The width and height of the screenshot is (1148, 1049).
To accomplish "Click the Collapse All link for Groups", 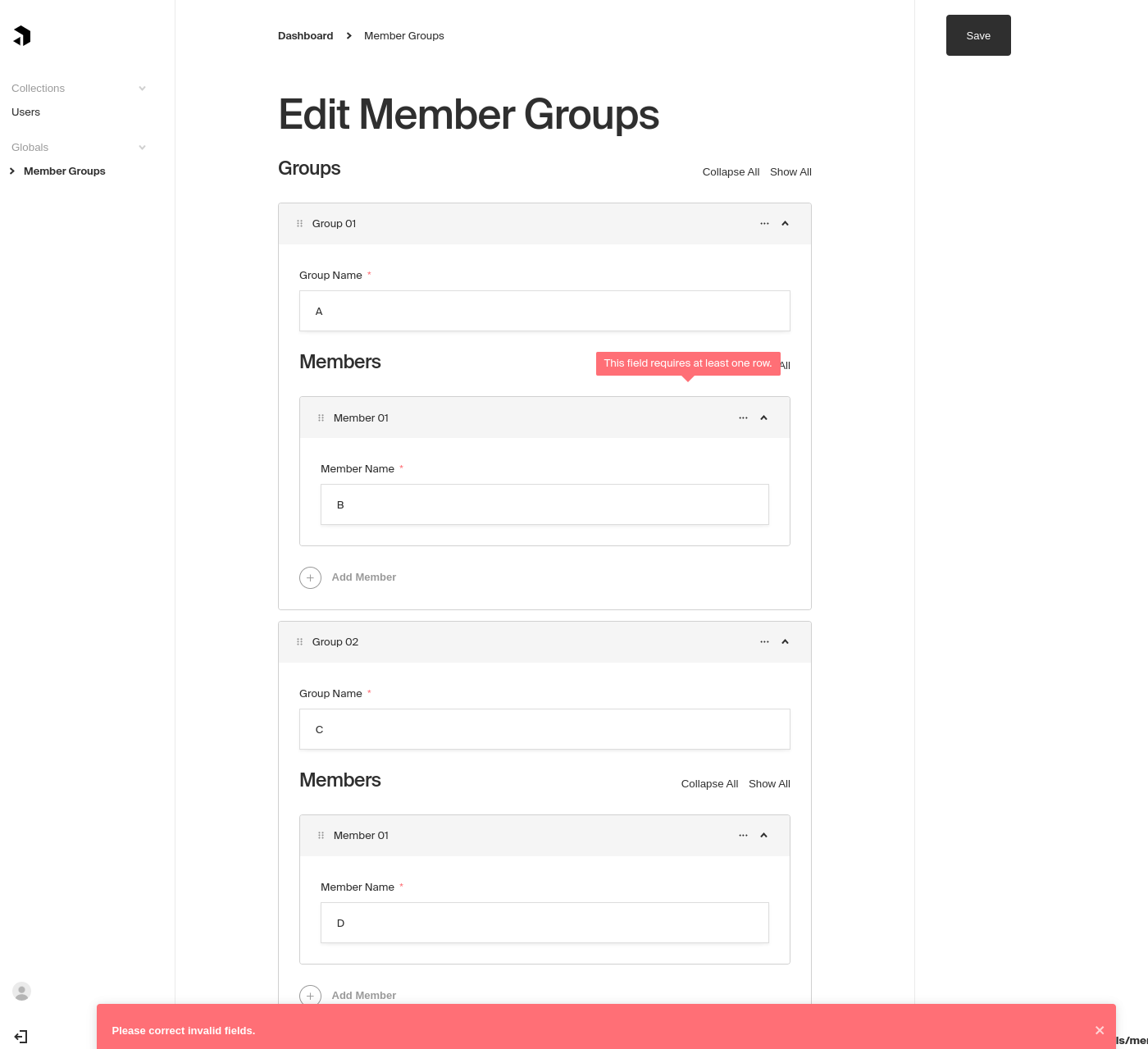I will click(730, 171).
